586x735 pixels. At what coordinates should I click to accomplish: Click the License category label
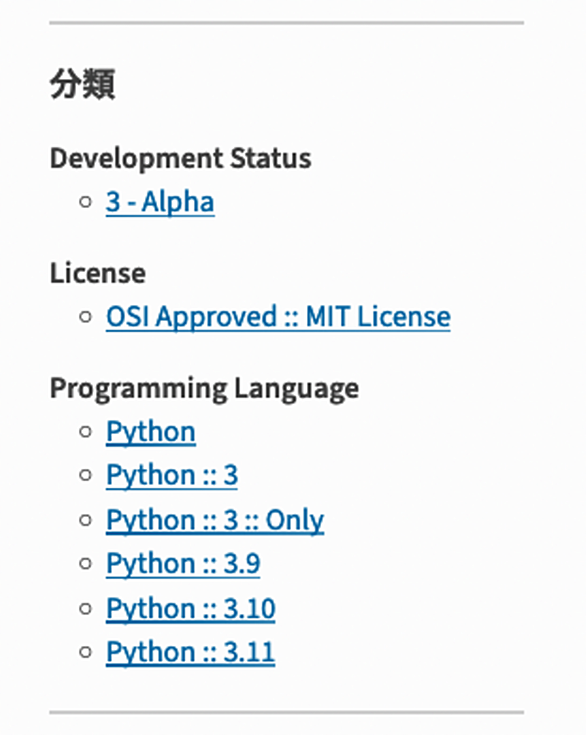[98, 273]
